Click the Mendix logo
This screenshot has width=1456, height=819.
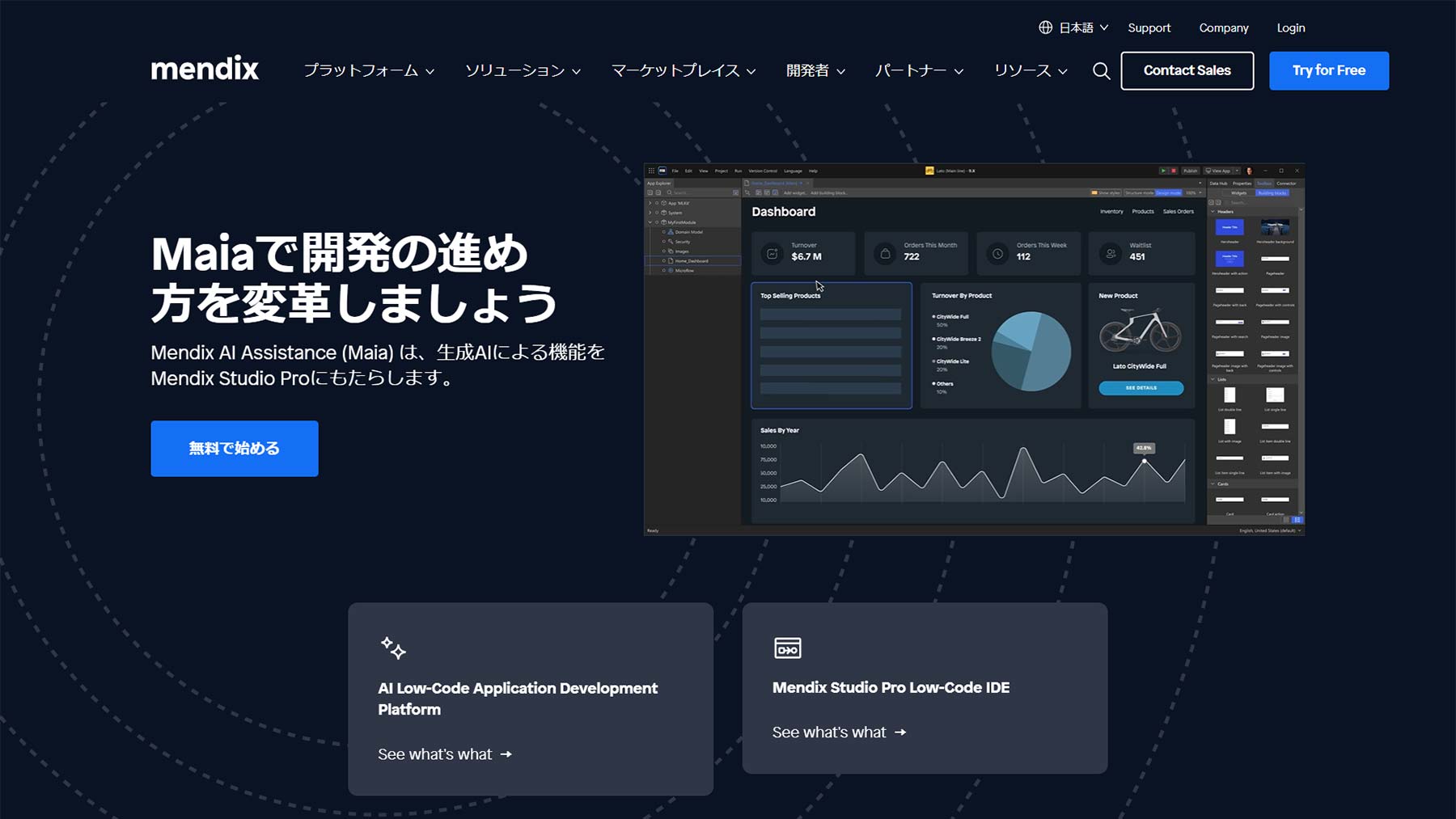205,69
